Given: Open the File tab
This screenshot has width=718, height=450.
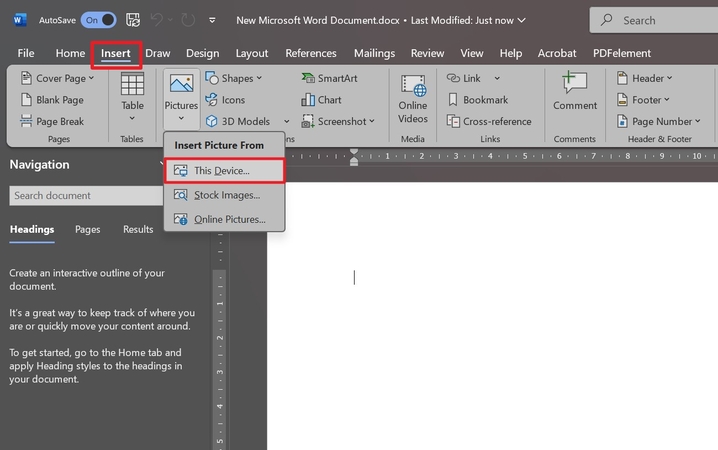Looking at the screenshot, I should (x=26, y=53).
